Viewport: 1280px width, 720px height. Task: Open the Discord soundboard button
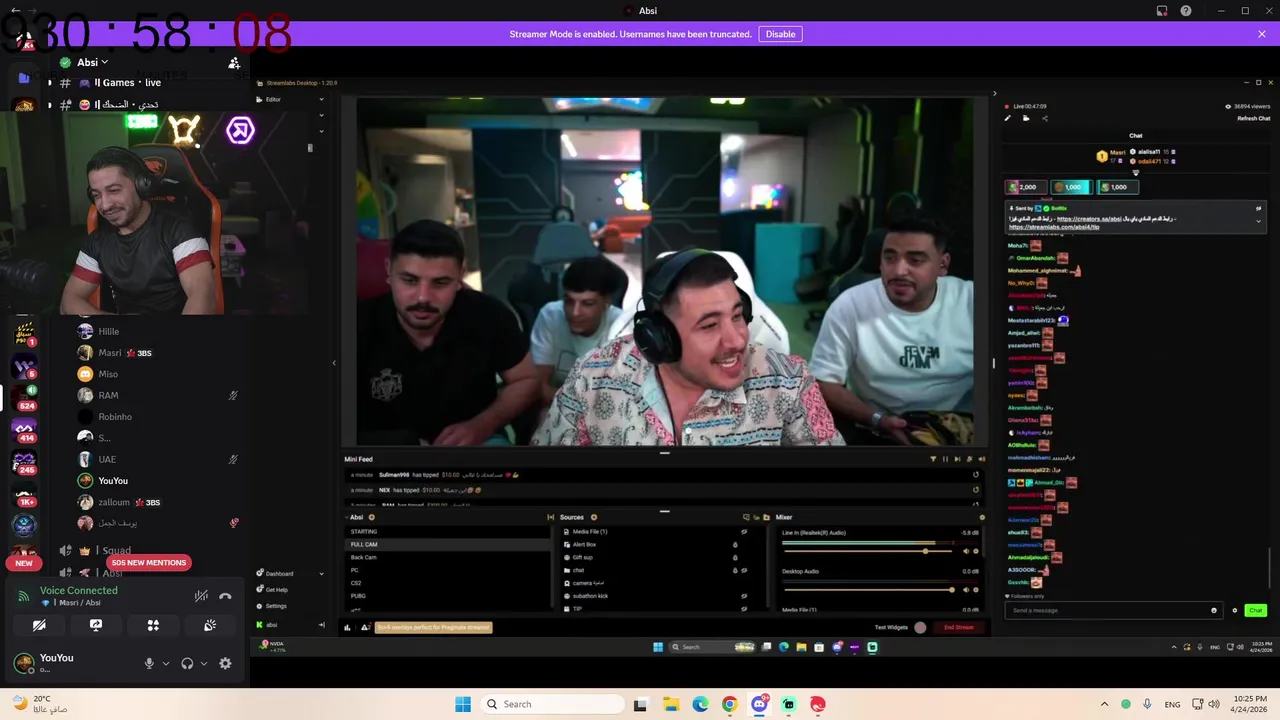tap(210, 625)
